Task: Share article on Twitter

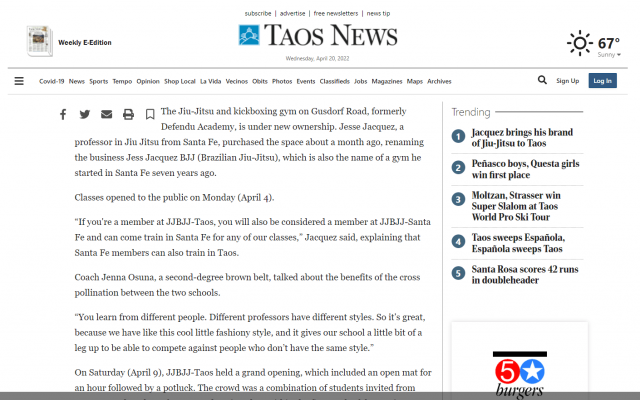Action: click(x=85, y=115)
